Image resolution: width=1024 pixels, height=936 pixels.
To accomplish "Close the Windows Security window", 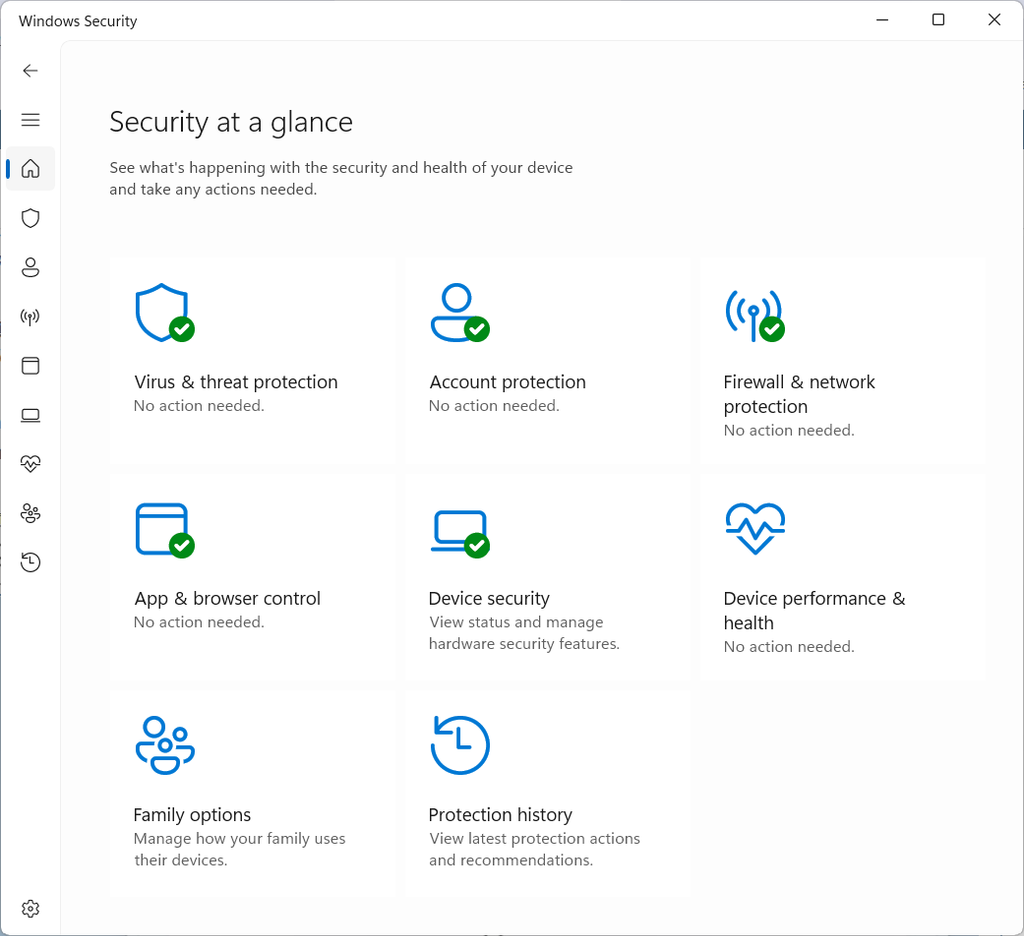I will pyautogui.click(x=994, y=20).
